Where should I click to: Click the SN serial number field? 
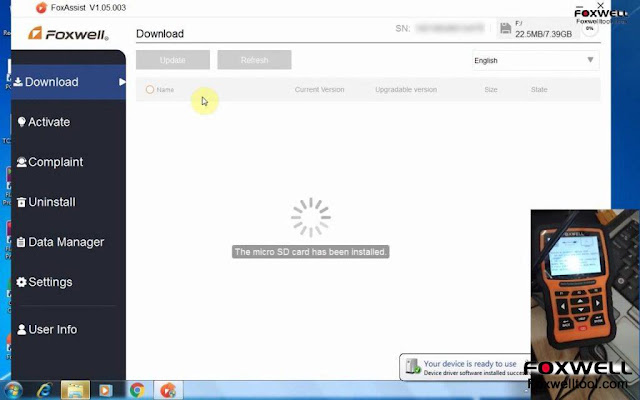click(449, 28)
